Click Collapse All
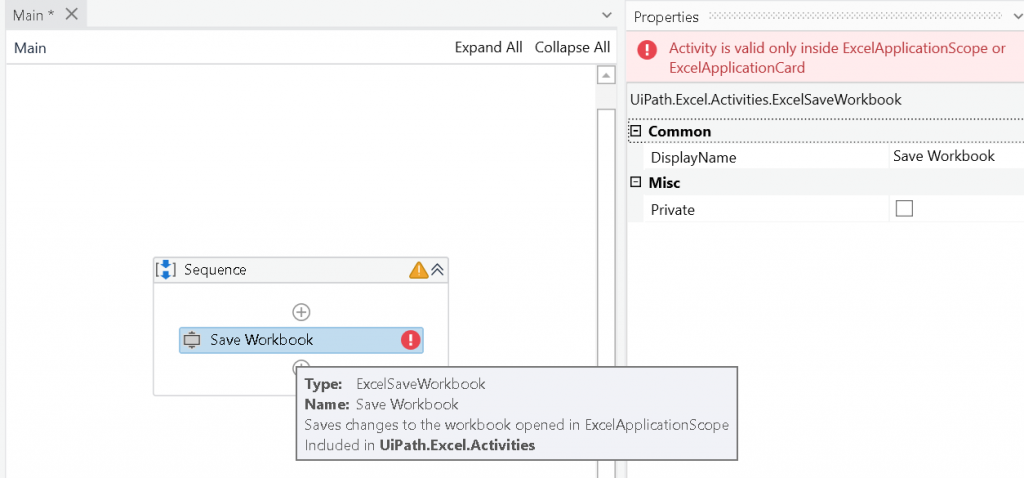Image resolution: width=1024 pixels, height=478 pixels. [572, 48]
